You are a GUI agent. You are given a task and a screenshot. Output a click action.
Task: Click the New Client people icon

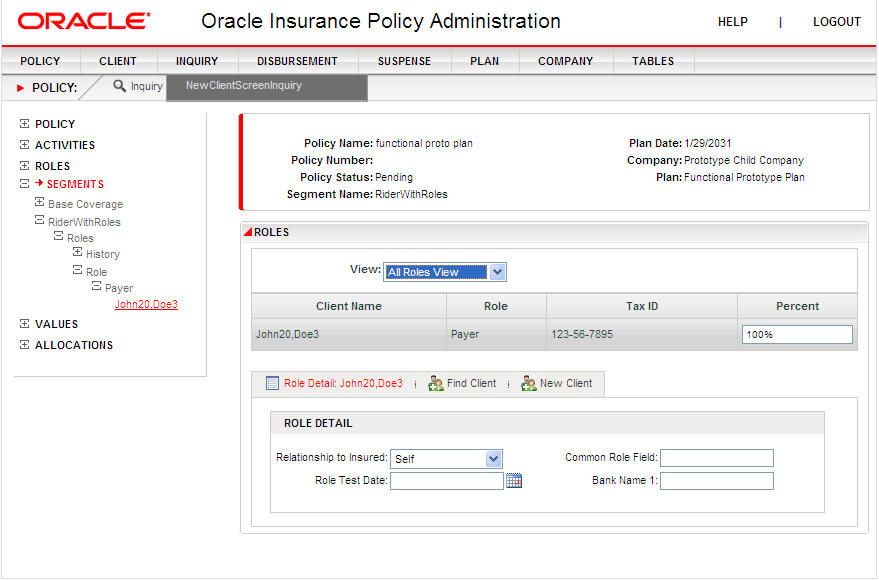pos(529,383)
